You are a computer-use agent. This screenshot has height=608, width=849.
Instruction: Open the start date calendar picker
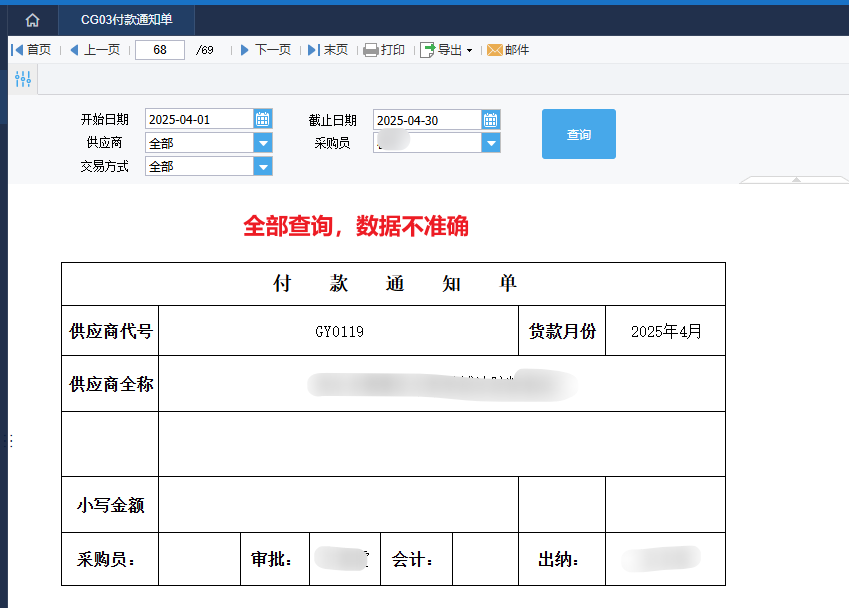click(263, 119)
